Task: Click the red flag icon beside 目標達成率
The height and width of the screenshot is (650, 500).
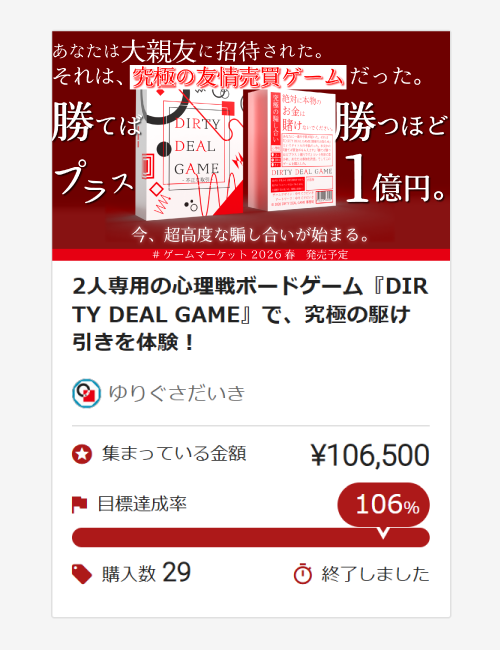Action: pos(80,504)
